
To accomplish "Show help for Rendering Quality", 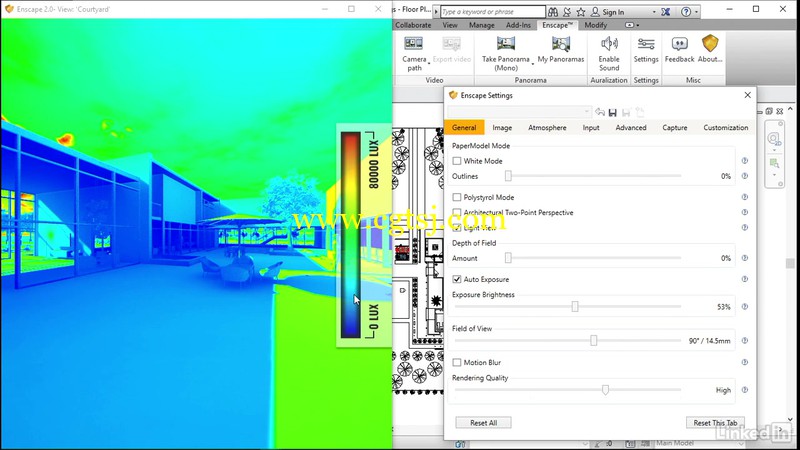I will (x=744, y=390).
